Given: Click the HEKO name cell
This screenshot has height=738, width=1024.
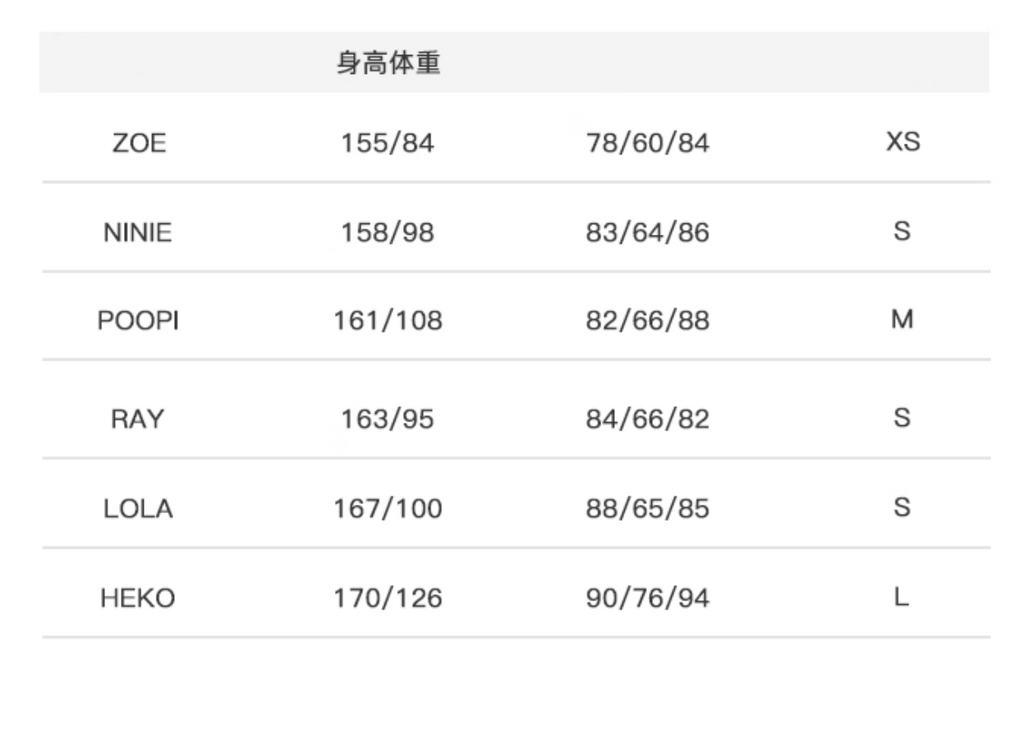Looking at the screenshot, I should pyautogui.click(x=138, y=599).
